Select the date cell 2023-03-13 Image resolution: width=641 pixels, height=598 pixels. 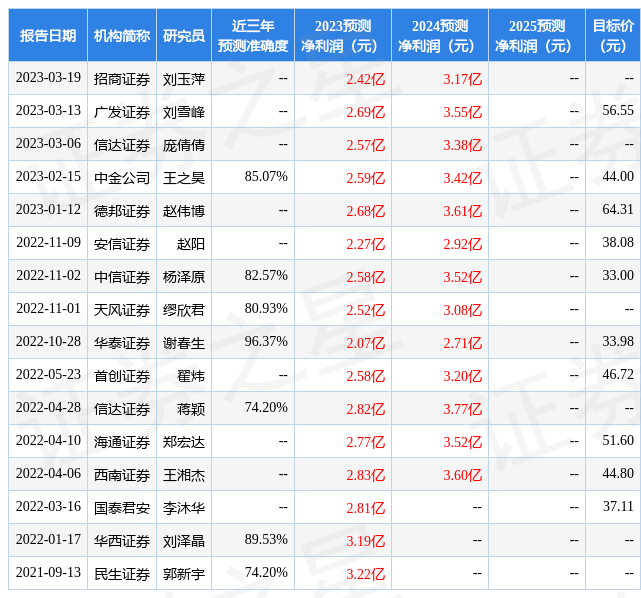click(x=48, y=110)
